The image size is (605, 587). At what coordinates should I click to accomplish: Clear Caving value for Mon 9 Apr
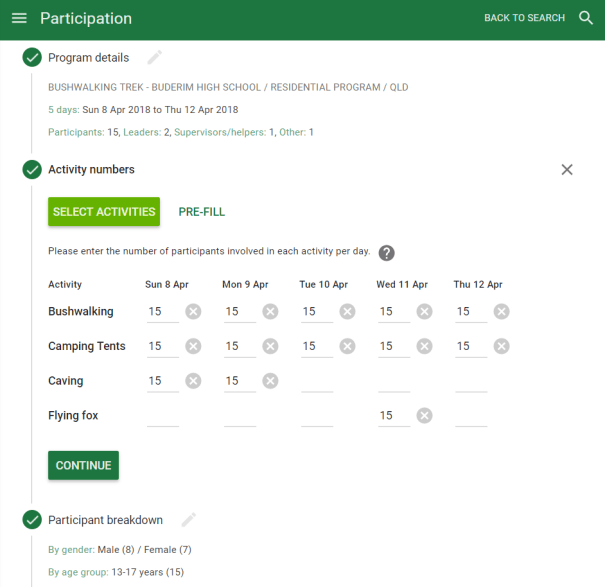270,381
